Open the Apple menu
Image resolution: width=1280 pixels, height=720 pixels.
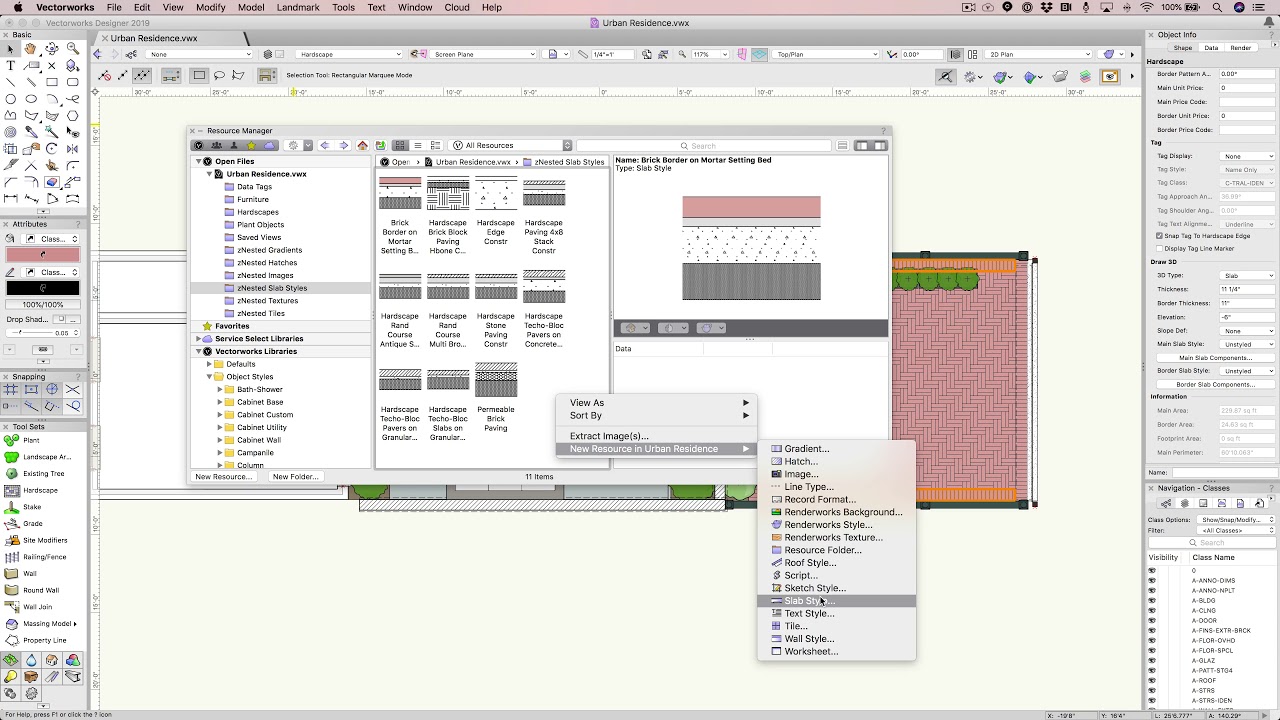tap(17, 7)
